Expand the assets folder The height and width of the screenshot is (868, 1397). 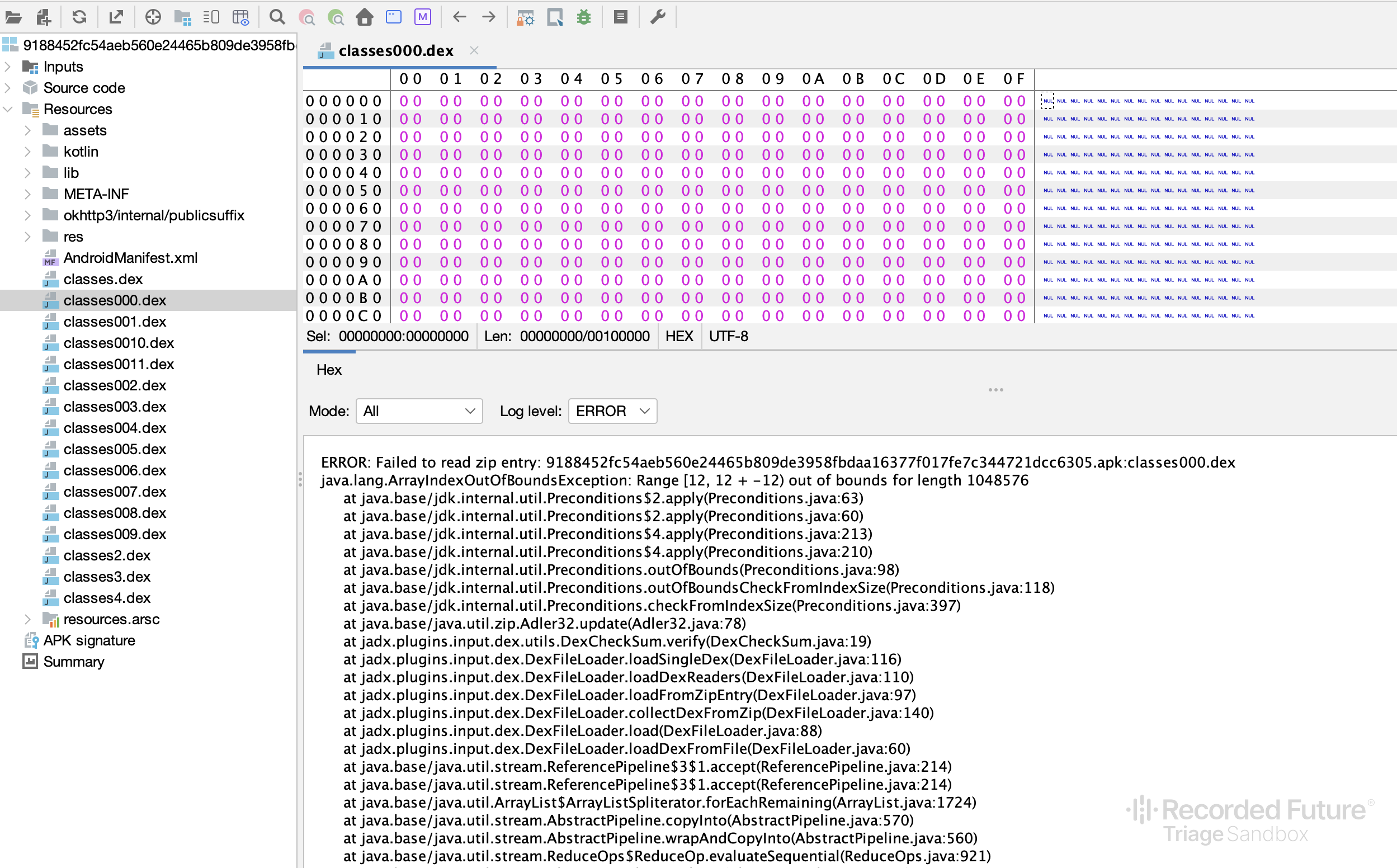(27, 130)
